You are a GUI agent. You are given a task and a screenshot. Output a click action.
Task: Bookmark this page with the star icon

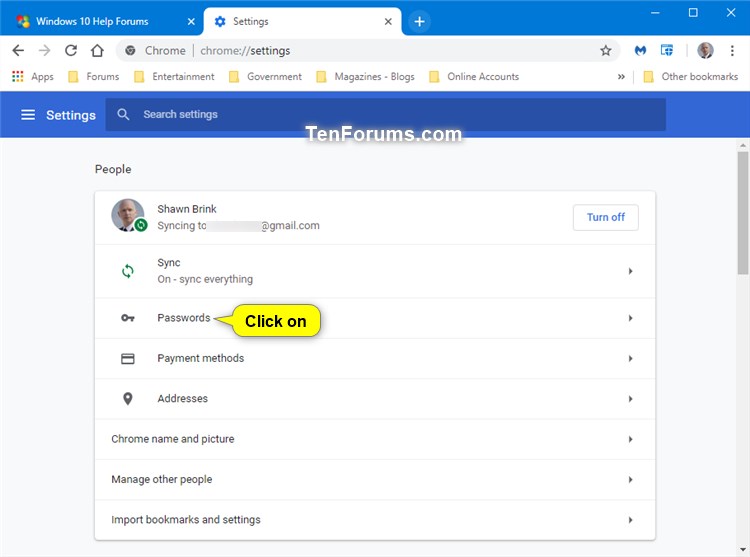point(606,51)
